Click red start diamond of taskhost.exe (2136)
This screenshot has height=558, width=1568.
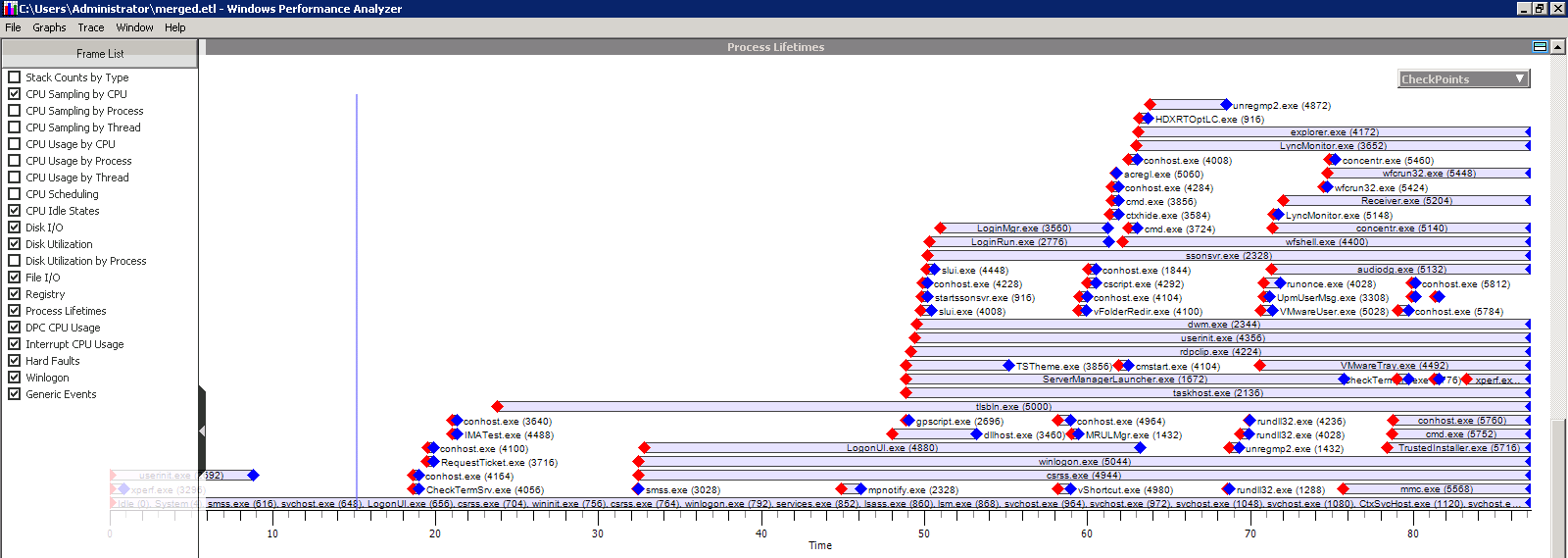906,392
